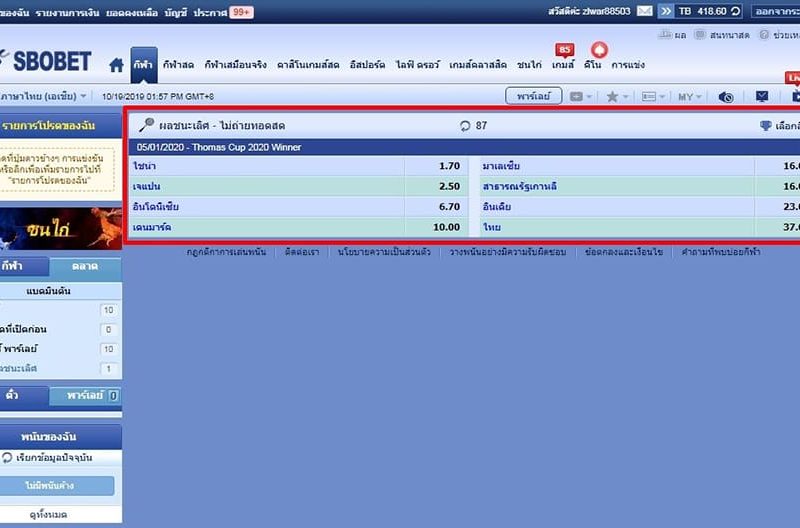Open the coin calculator icon in toolbar
Viewport: 800px width, 528px height.
pyautogui.click(x=726, y=96)
